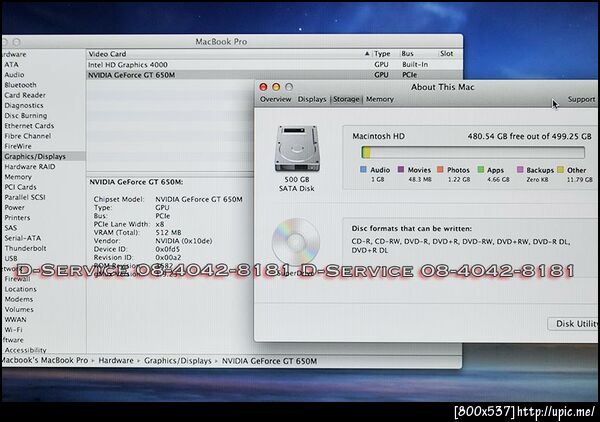Select Audio in the sidebar
The image size is (600, 422).
14,75
